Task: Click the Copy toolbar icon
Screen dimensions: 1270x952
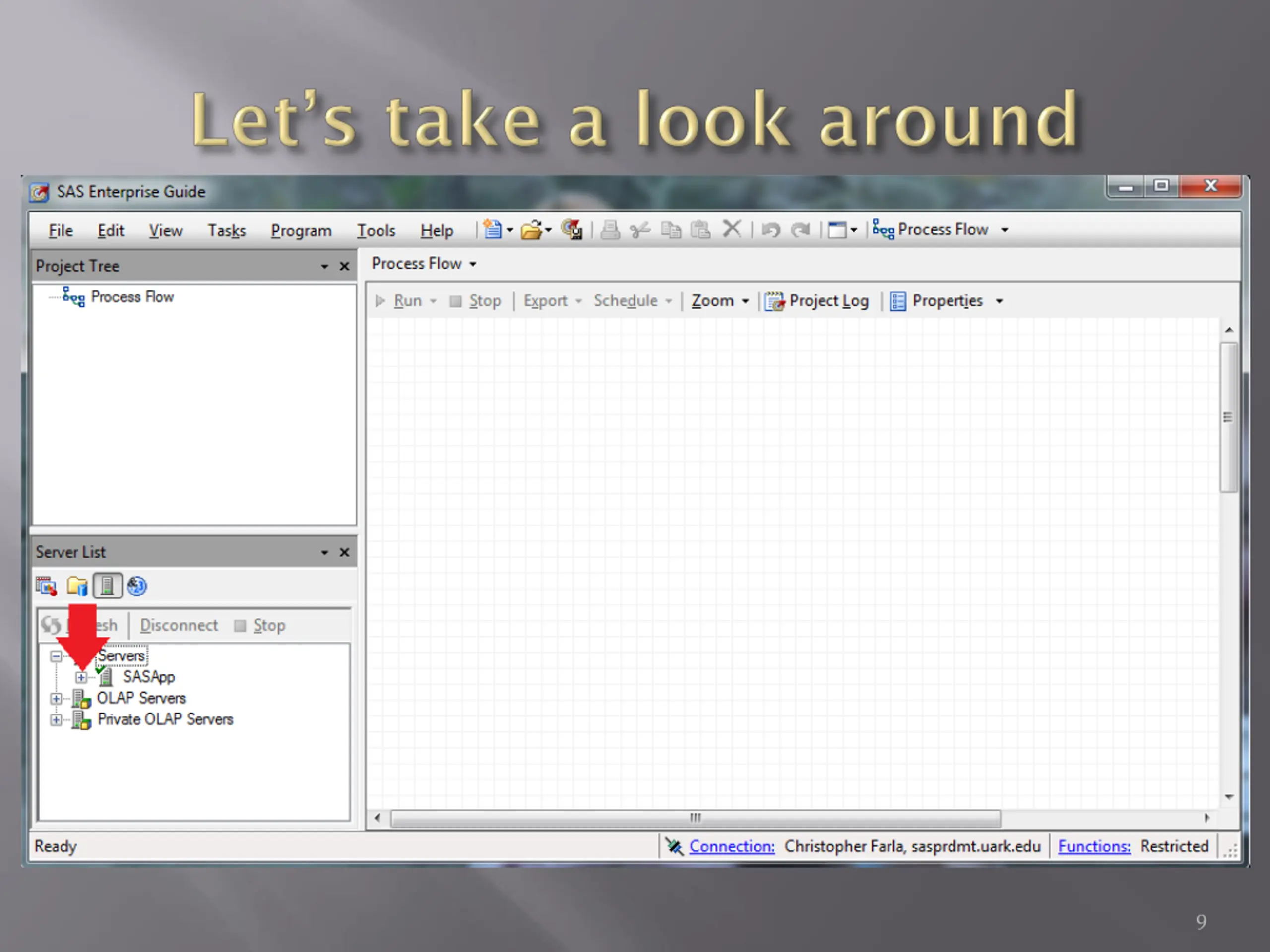Action: pos(671,230)
